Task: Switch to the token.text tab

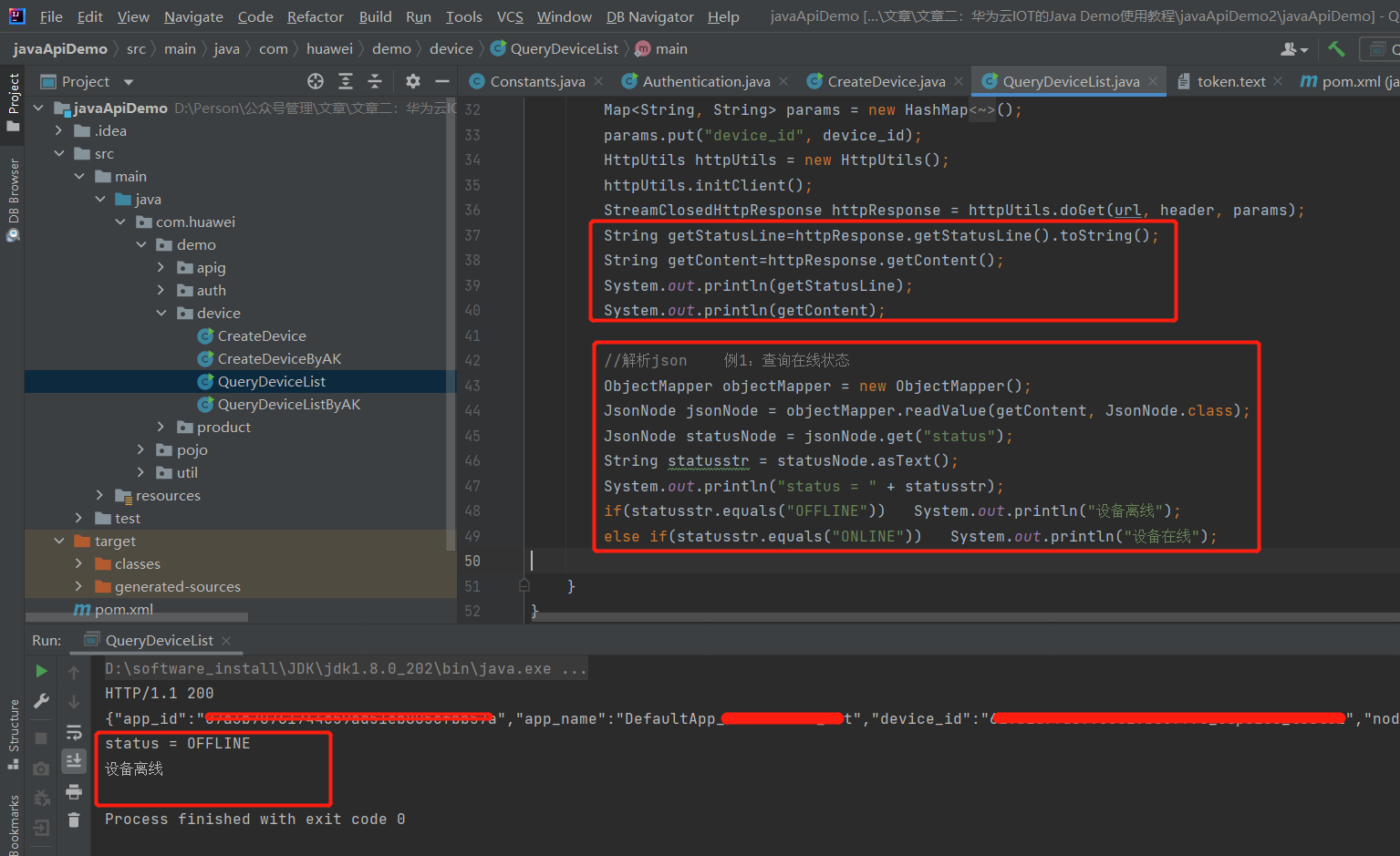Action: (x=1230, y=81)
